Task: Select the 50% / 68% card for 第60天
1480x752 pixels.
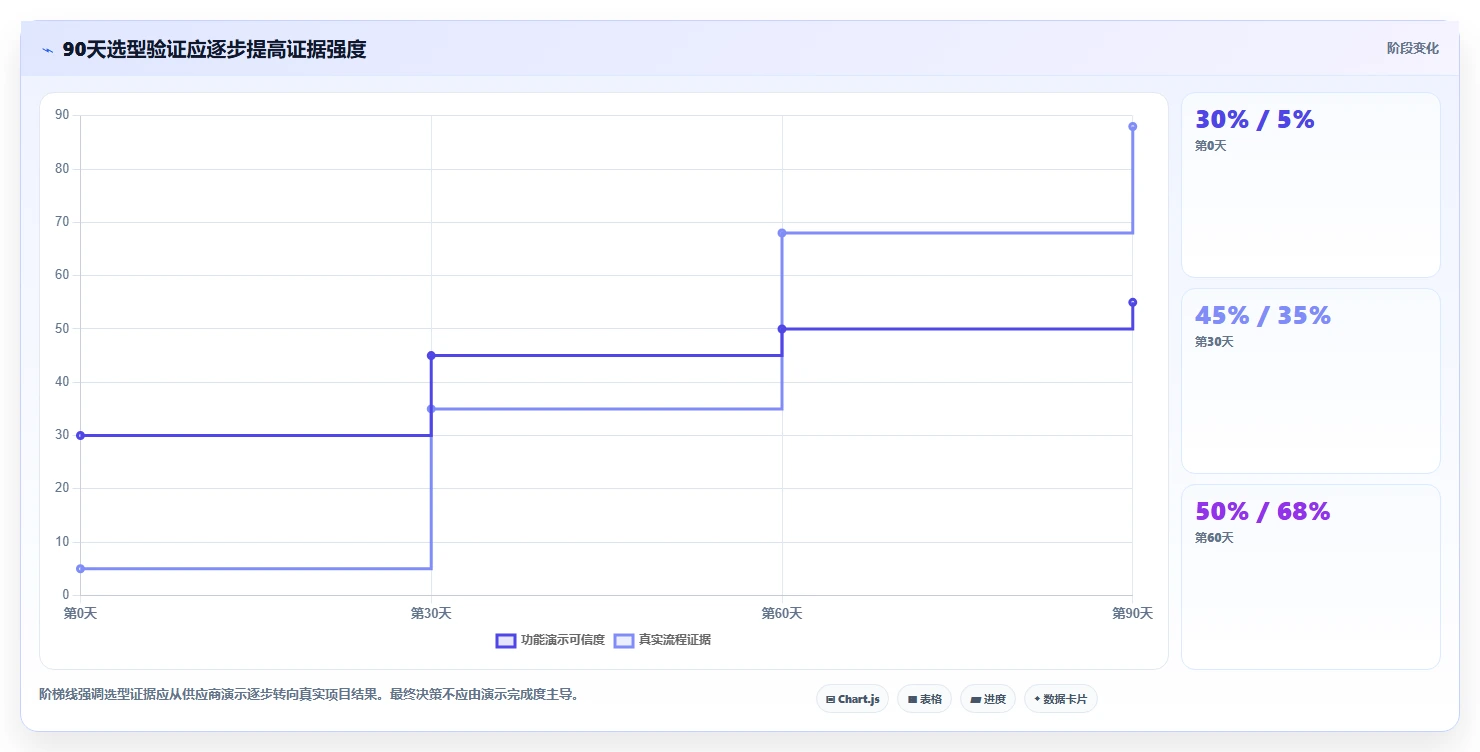Action: (x=1311, y=577)
